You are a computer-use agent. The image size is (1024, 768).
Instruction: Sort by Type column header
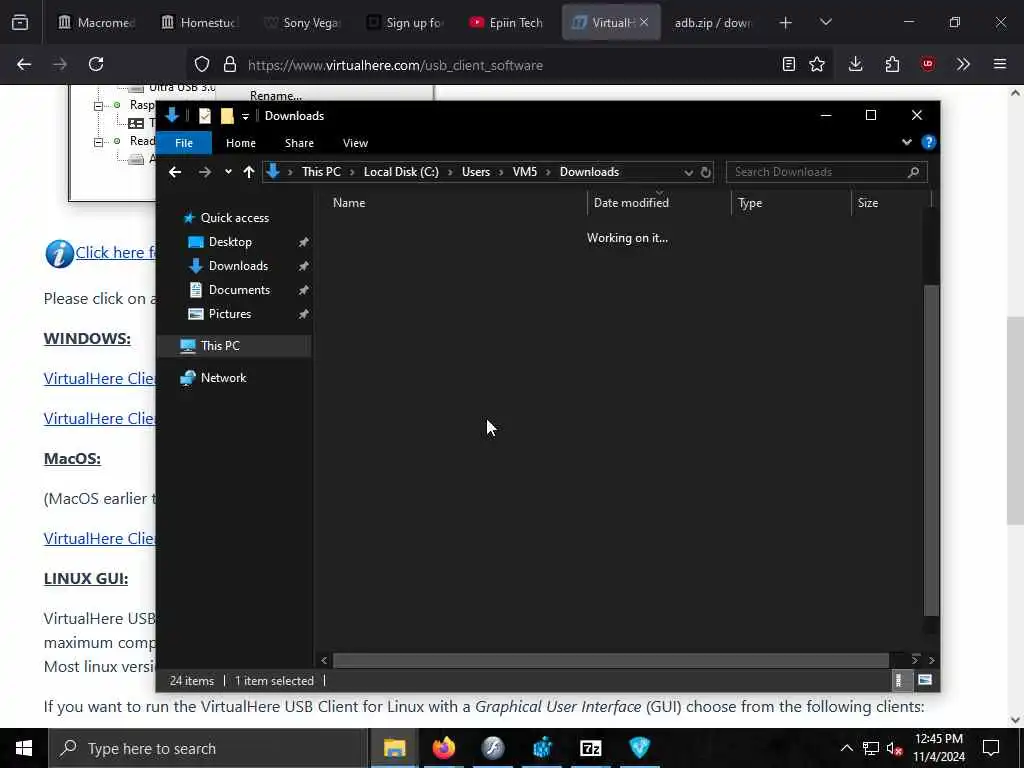(791, 203)
